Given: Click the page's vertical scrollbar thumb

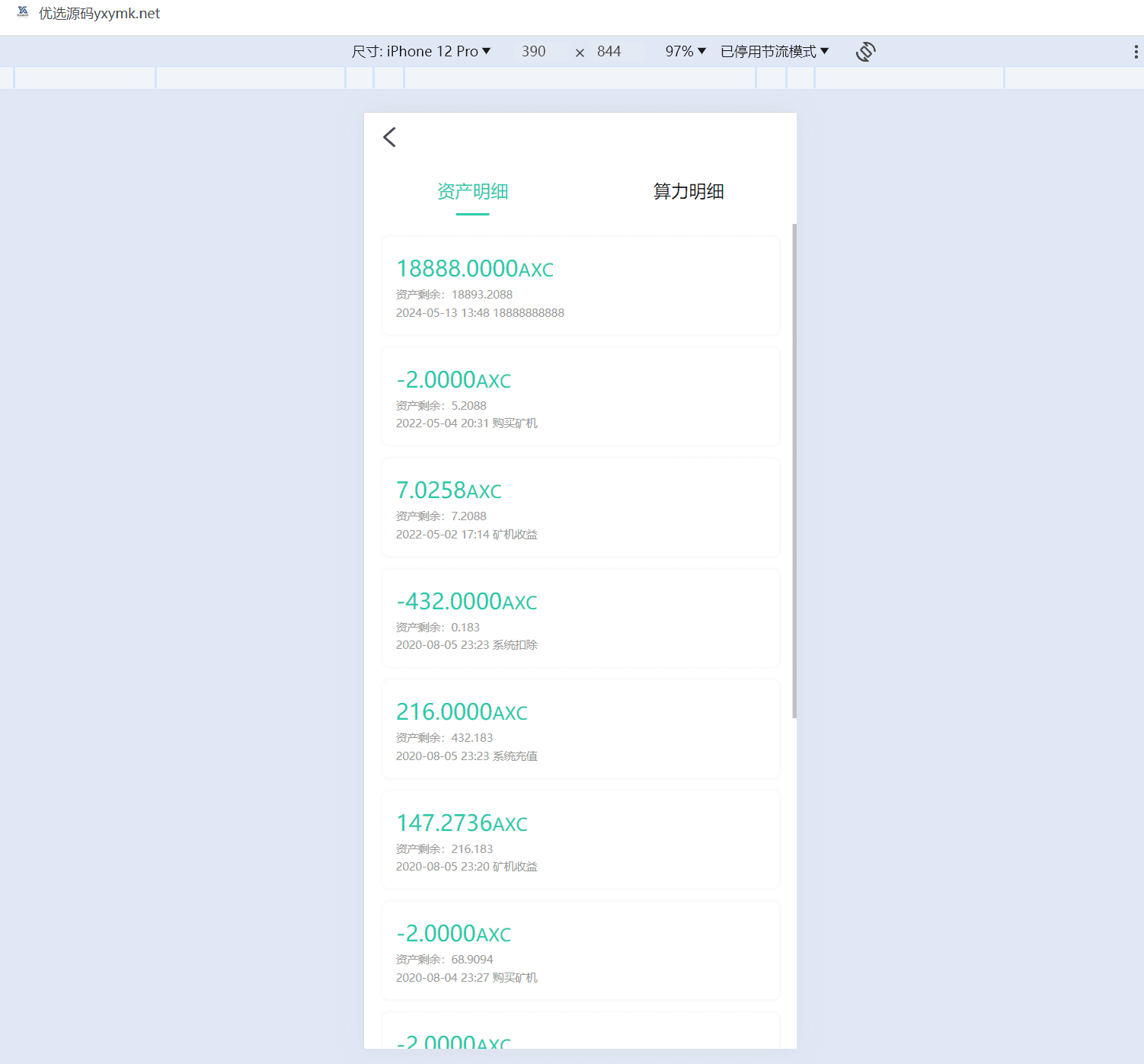Looking at the screenshot, I should (x=794, y=471).
